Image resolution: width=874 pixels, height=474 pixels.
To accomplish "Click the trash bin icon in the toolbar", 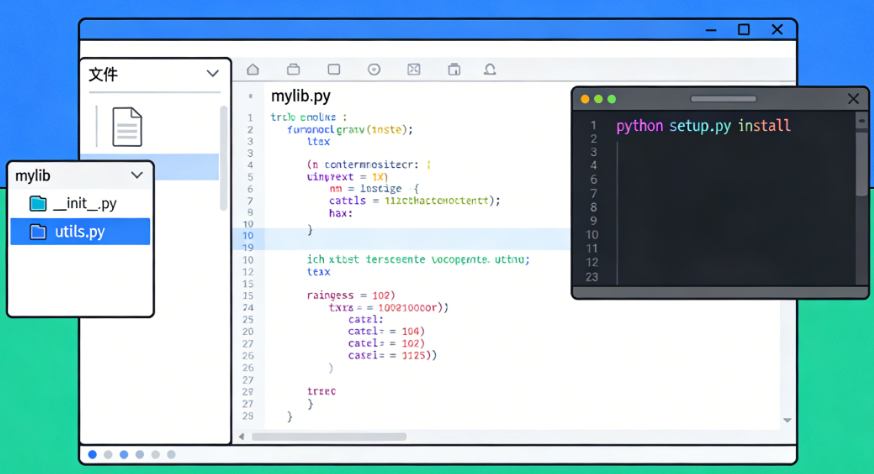I will [x=454, y=69].
